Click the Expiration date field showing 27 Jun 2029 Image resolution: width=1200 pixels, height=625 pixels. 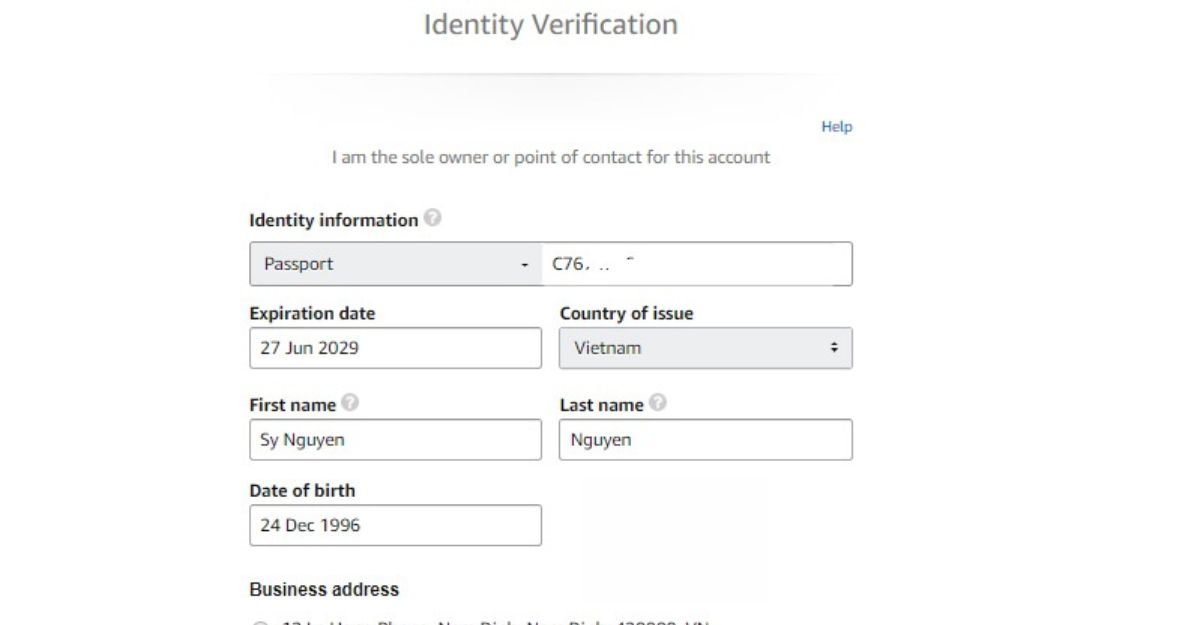tap(395, 348)
